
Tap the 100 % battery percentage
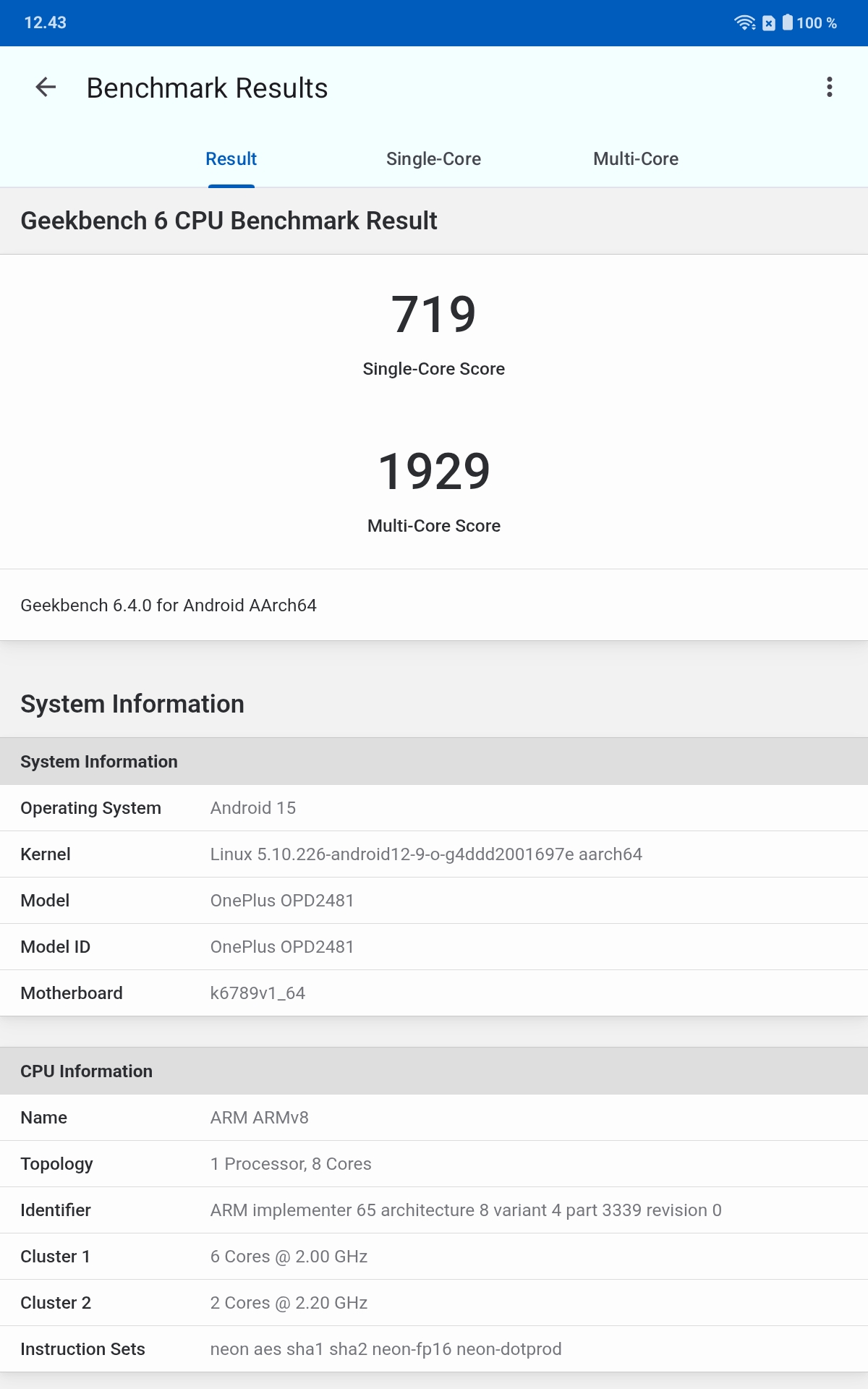tap(817, 23)
